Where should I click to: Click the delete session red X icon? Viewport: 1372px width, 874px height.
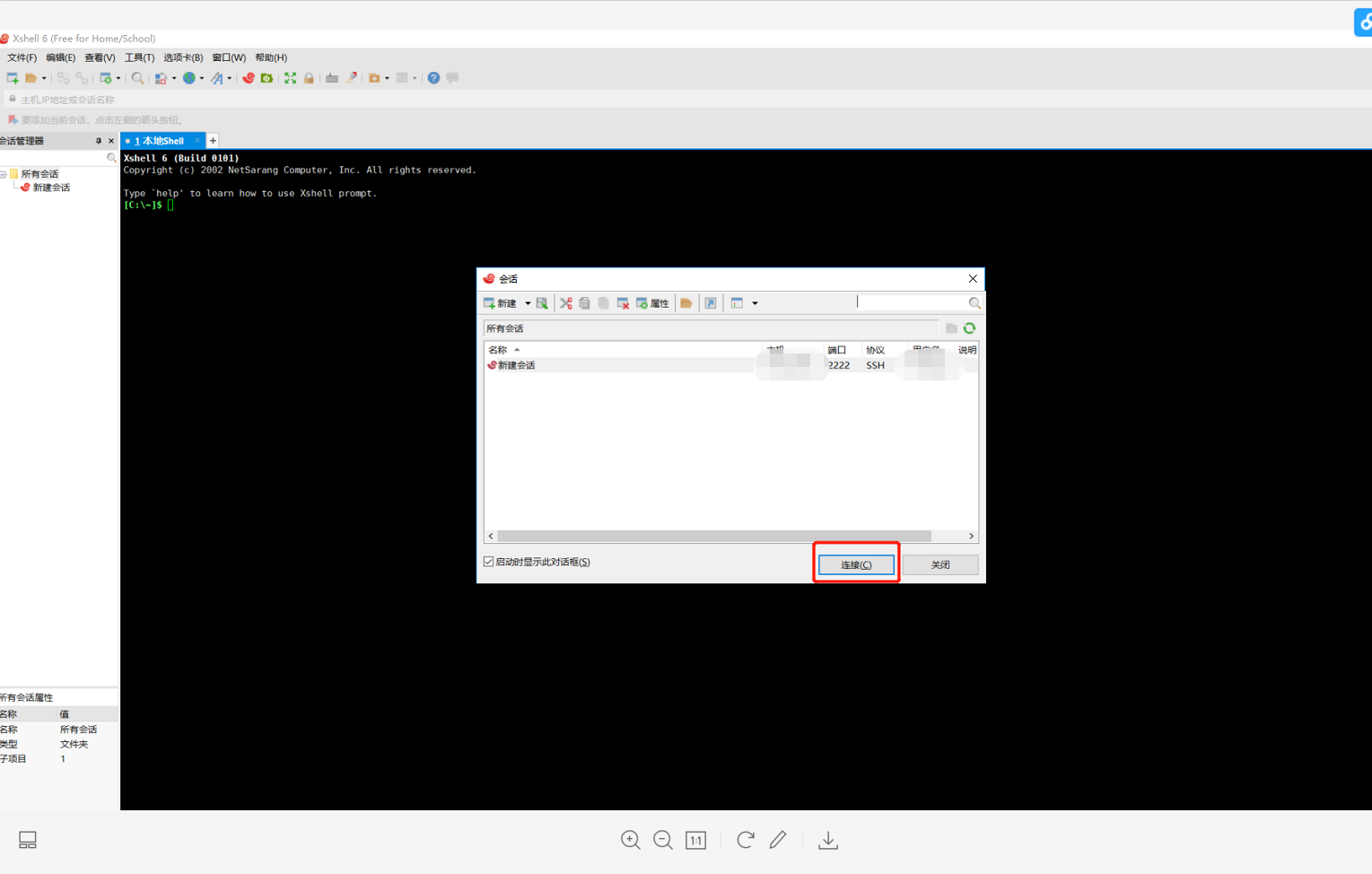click(623, 303)
